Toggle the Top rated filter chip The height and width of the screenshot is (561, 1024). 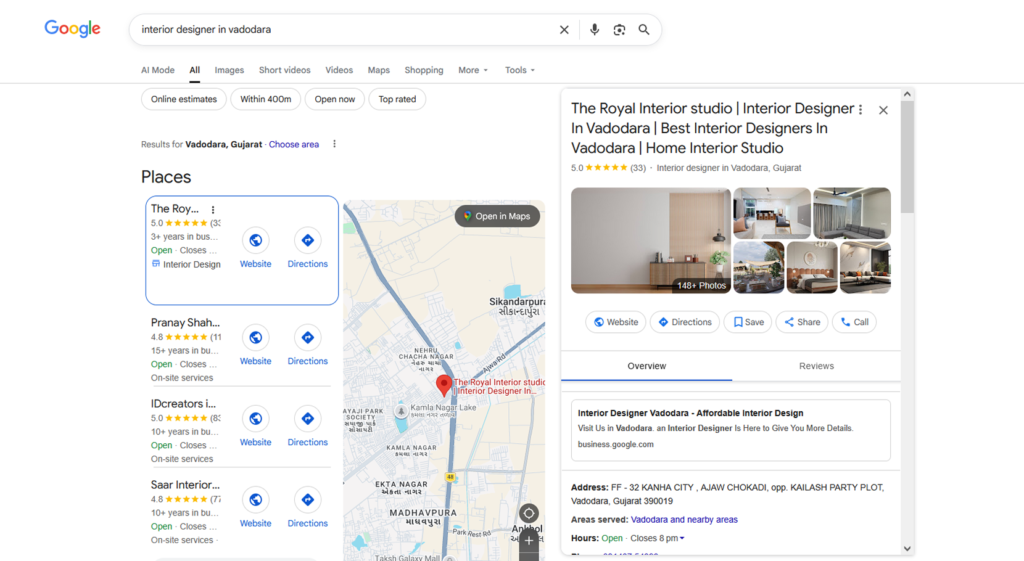coord(397,99)
